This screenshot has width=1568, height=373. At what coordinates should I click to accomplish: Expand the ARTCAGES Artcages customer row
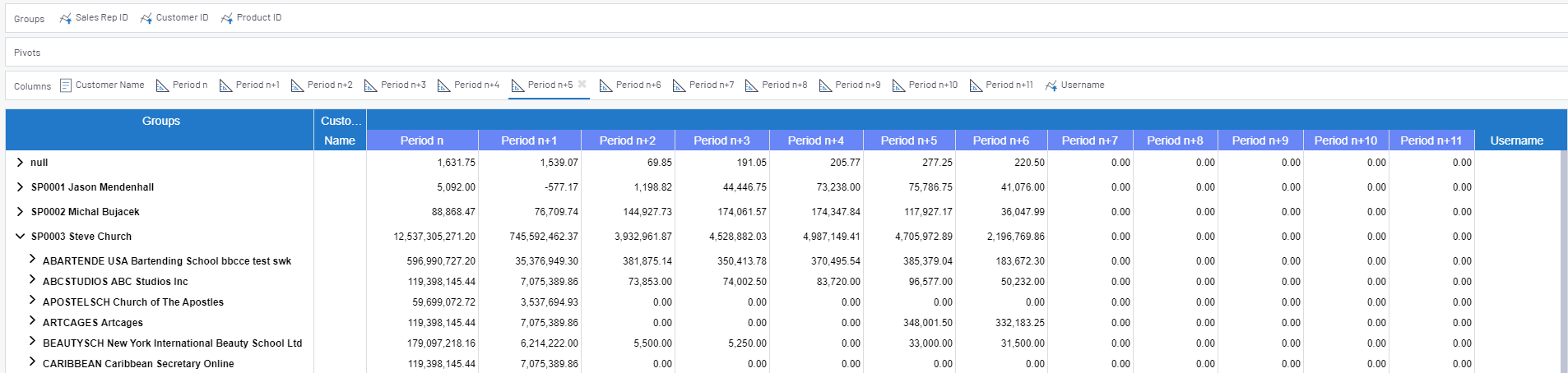tap(32, 320)
